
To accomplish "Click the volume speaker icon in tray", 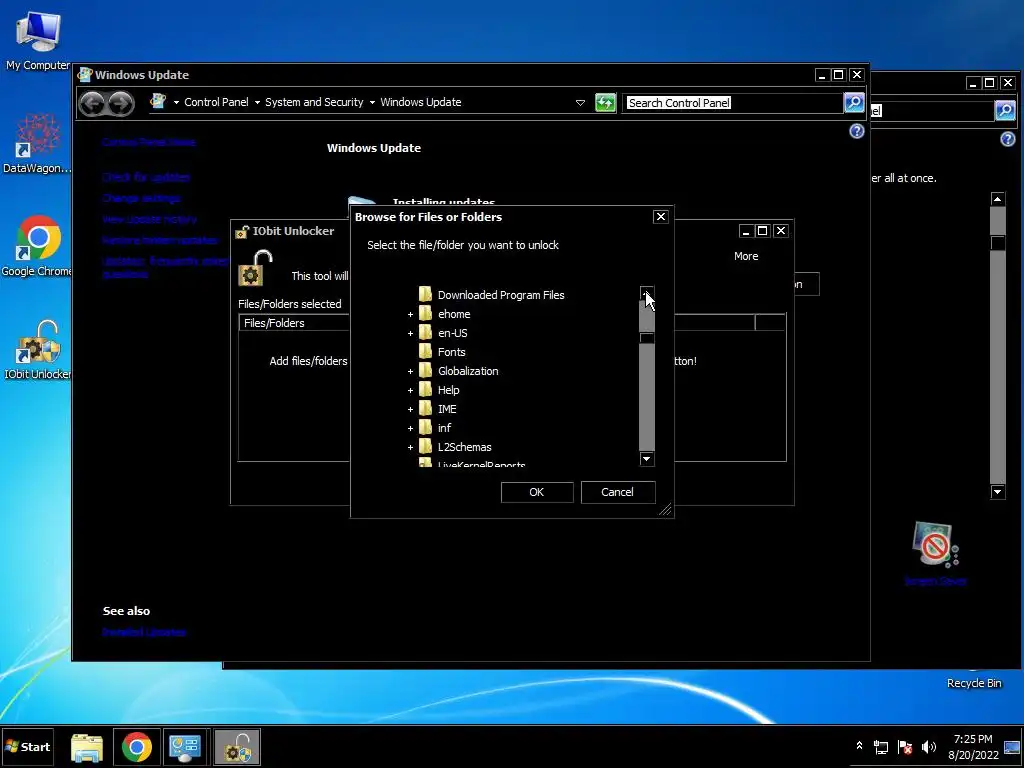I will (x=929, y=746).
